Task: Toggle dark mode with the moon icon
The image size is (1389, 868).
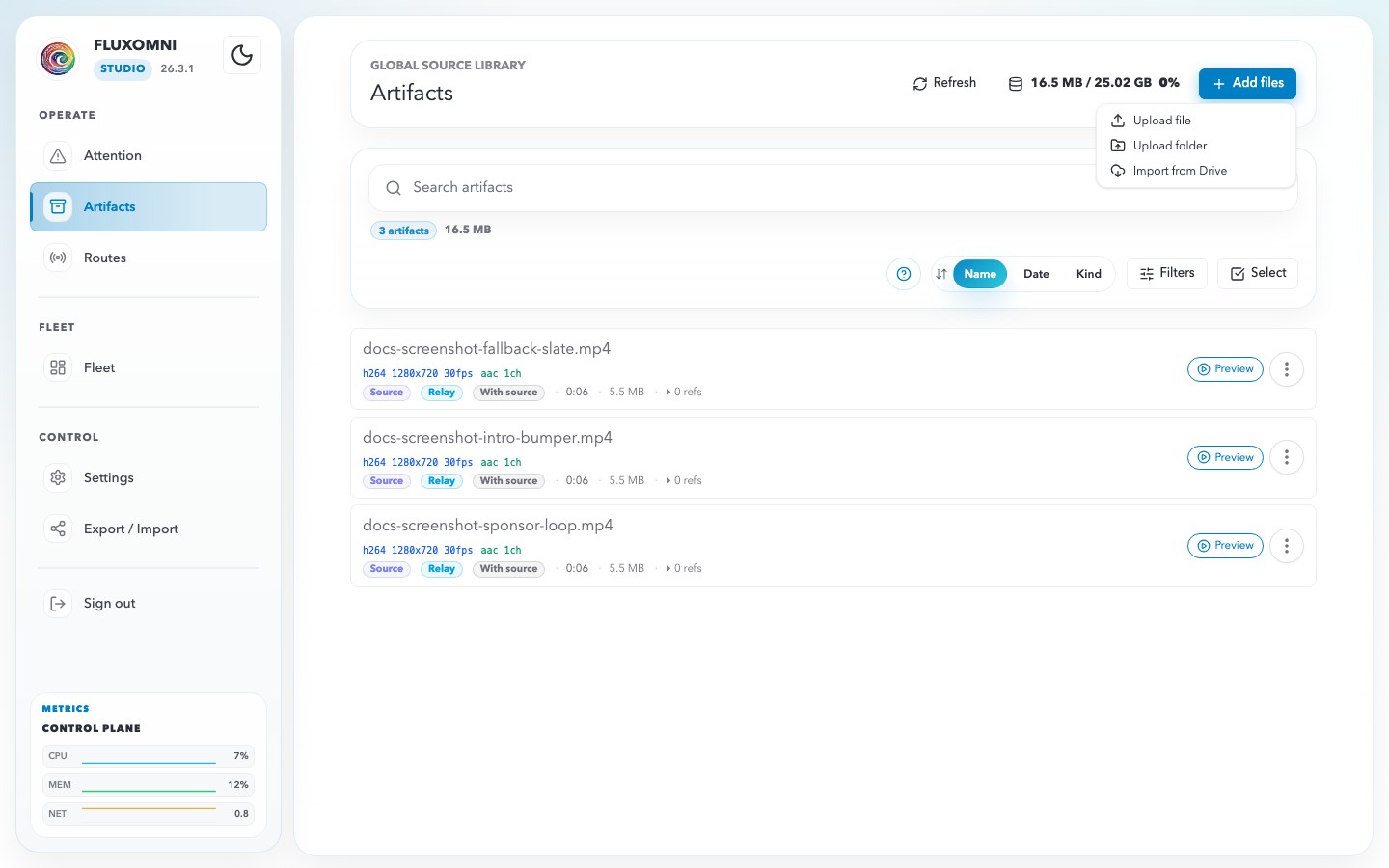Action: pos(242,55)
